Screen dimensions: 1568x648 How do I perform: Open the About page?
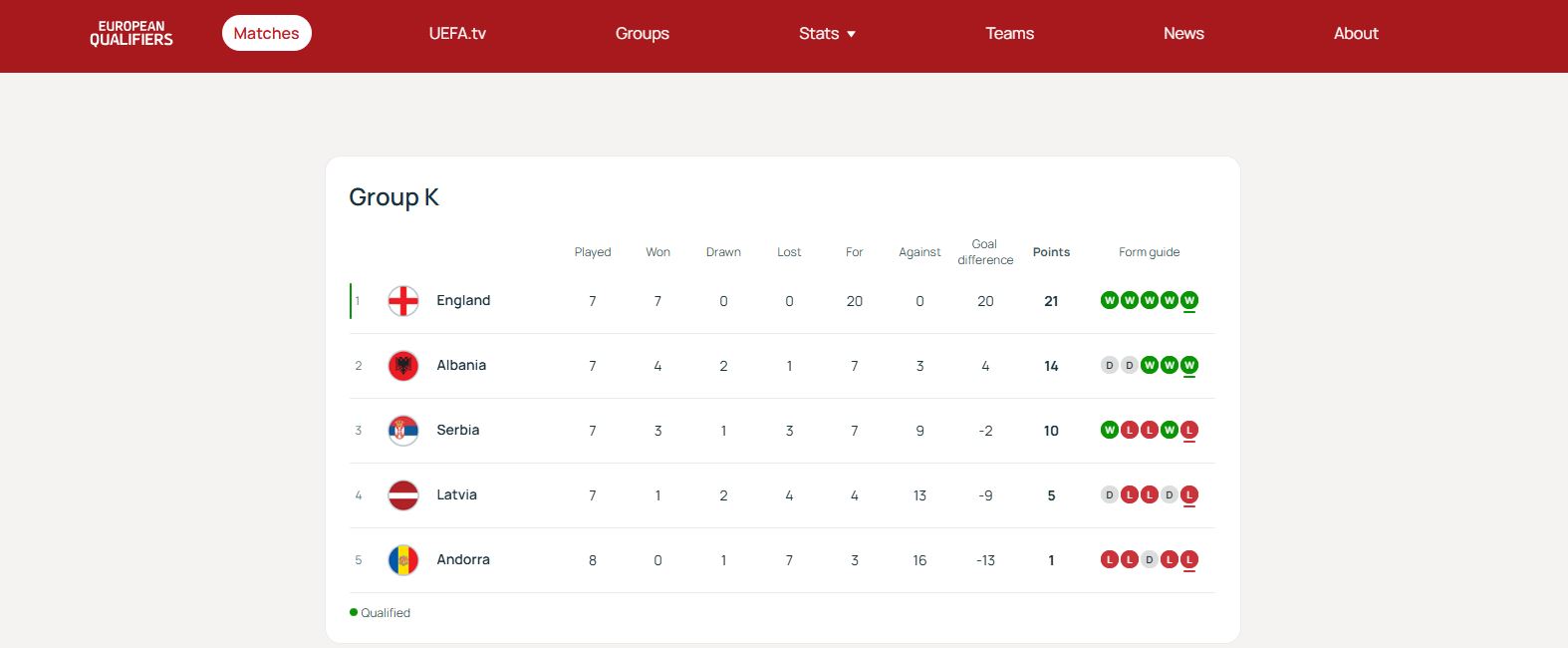pos(1356,34)
